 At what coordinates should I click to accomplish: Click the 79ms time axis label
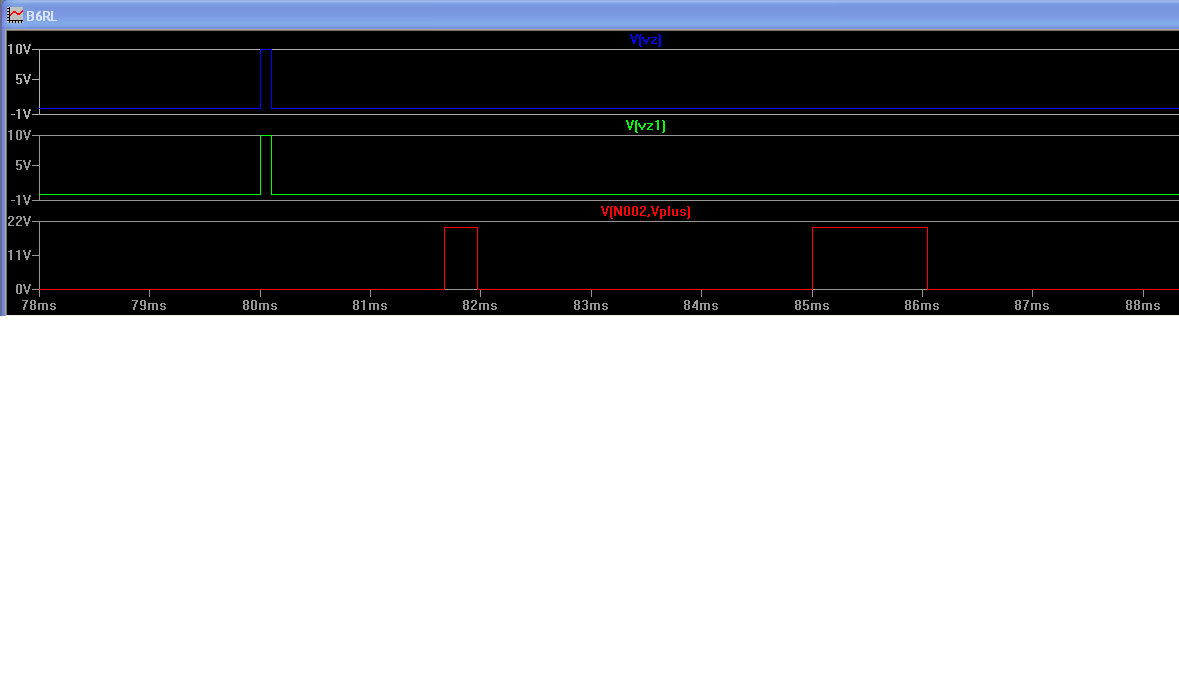(149, 305)
